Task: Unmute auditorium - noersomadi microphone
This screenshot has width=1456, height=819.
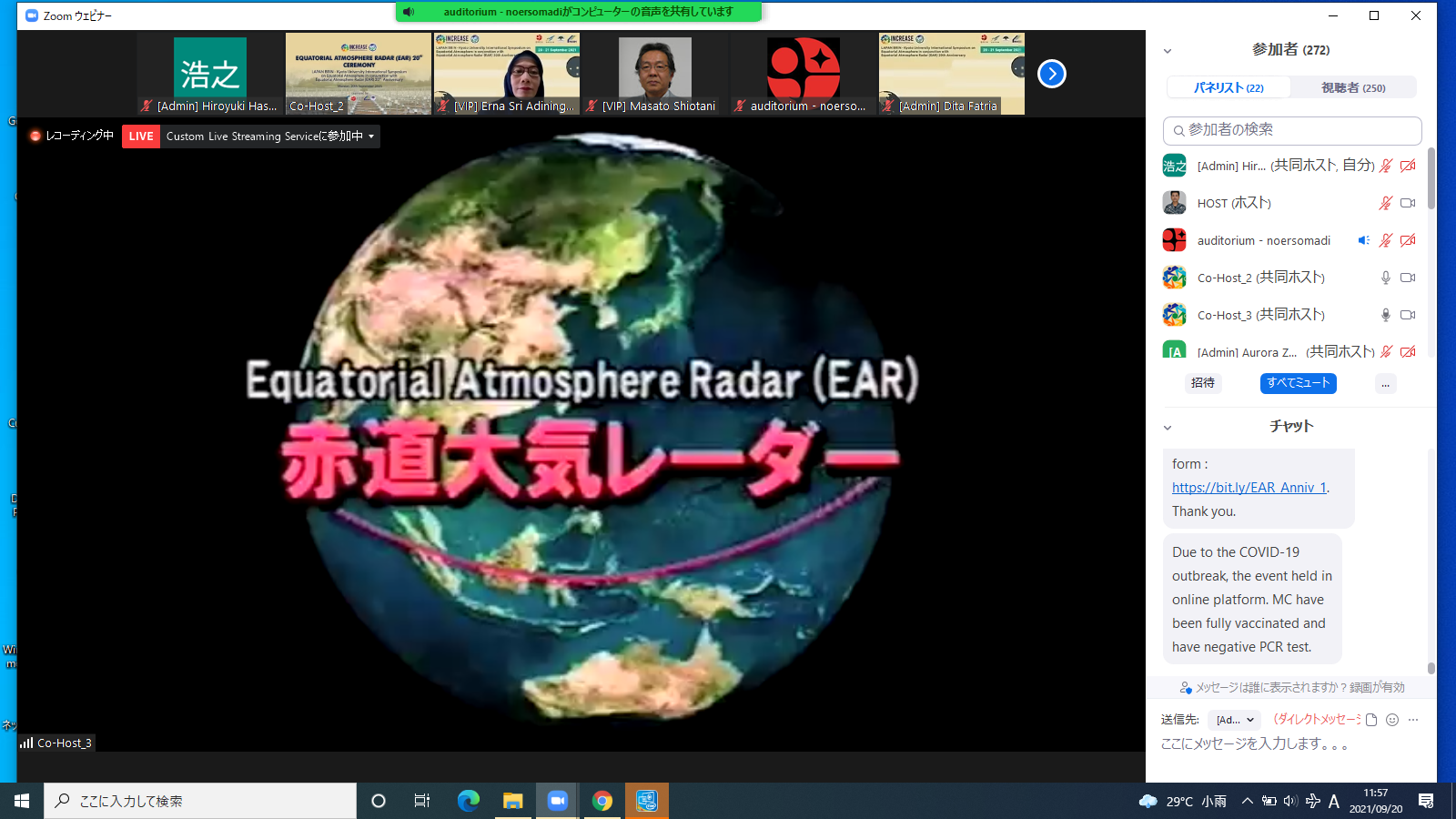Action: click(x=1385, y=240)
